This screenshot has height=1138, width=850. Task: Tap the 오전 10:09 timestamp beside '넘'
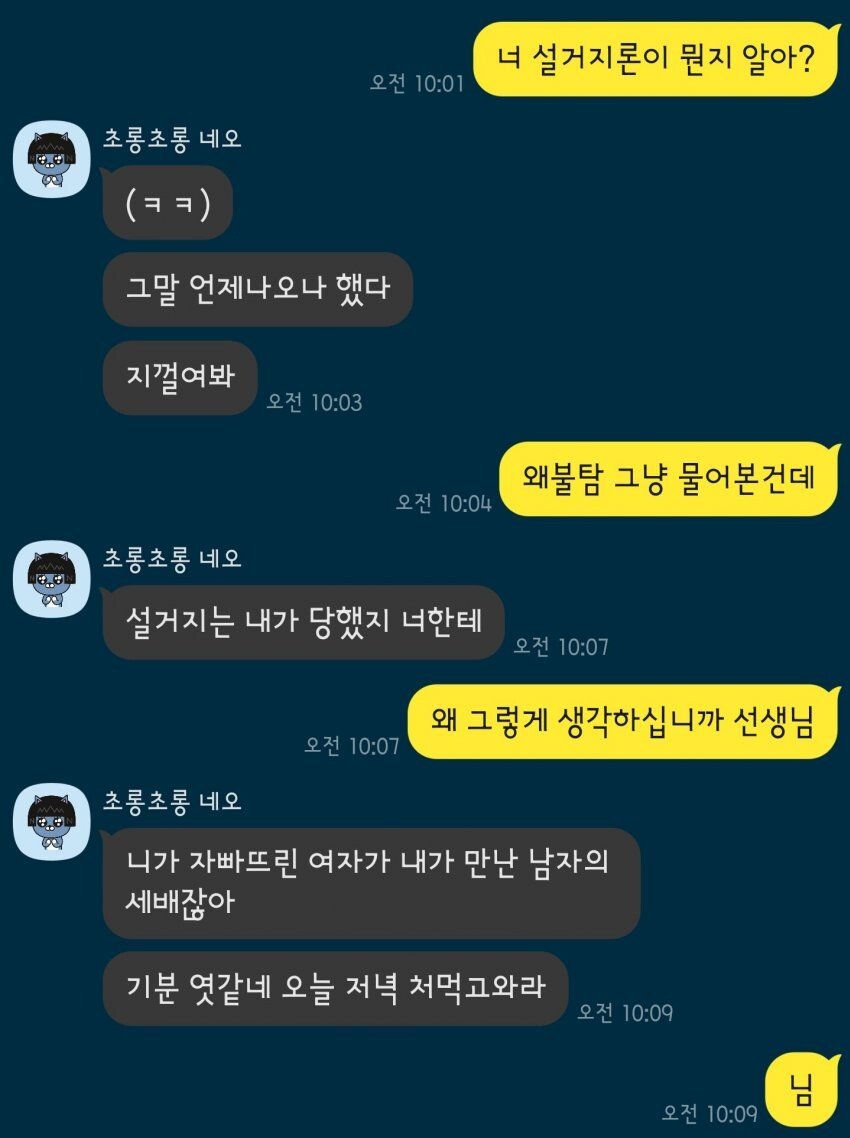[x=710, y=1113]
